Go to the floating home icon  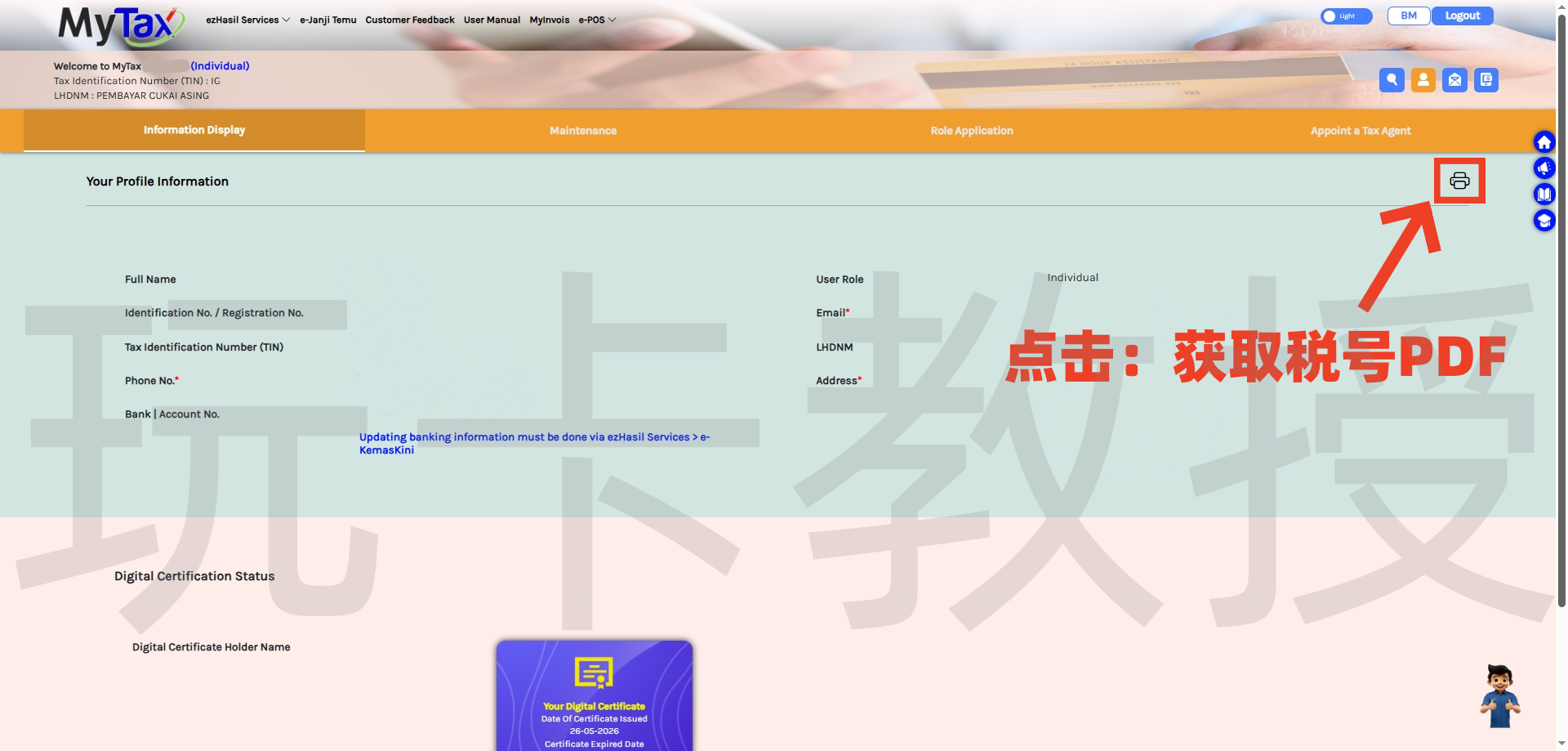point(1543,142)
